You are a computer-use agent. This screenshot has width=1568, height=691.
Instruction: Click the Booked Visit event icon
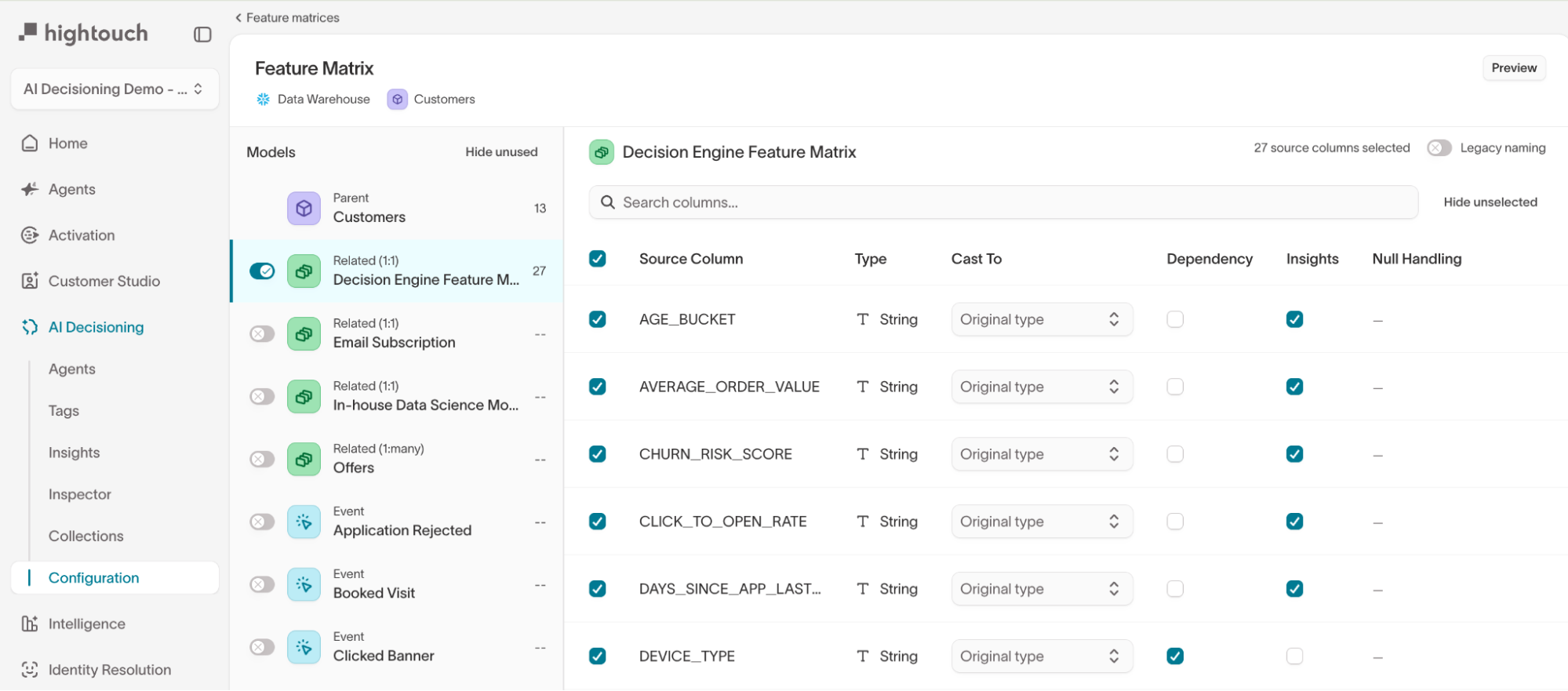click(x=304, y=584)
